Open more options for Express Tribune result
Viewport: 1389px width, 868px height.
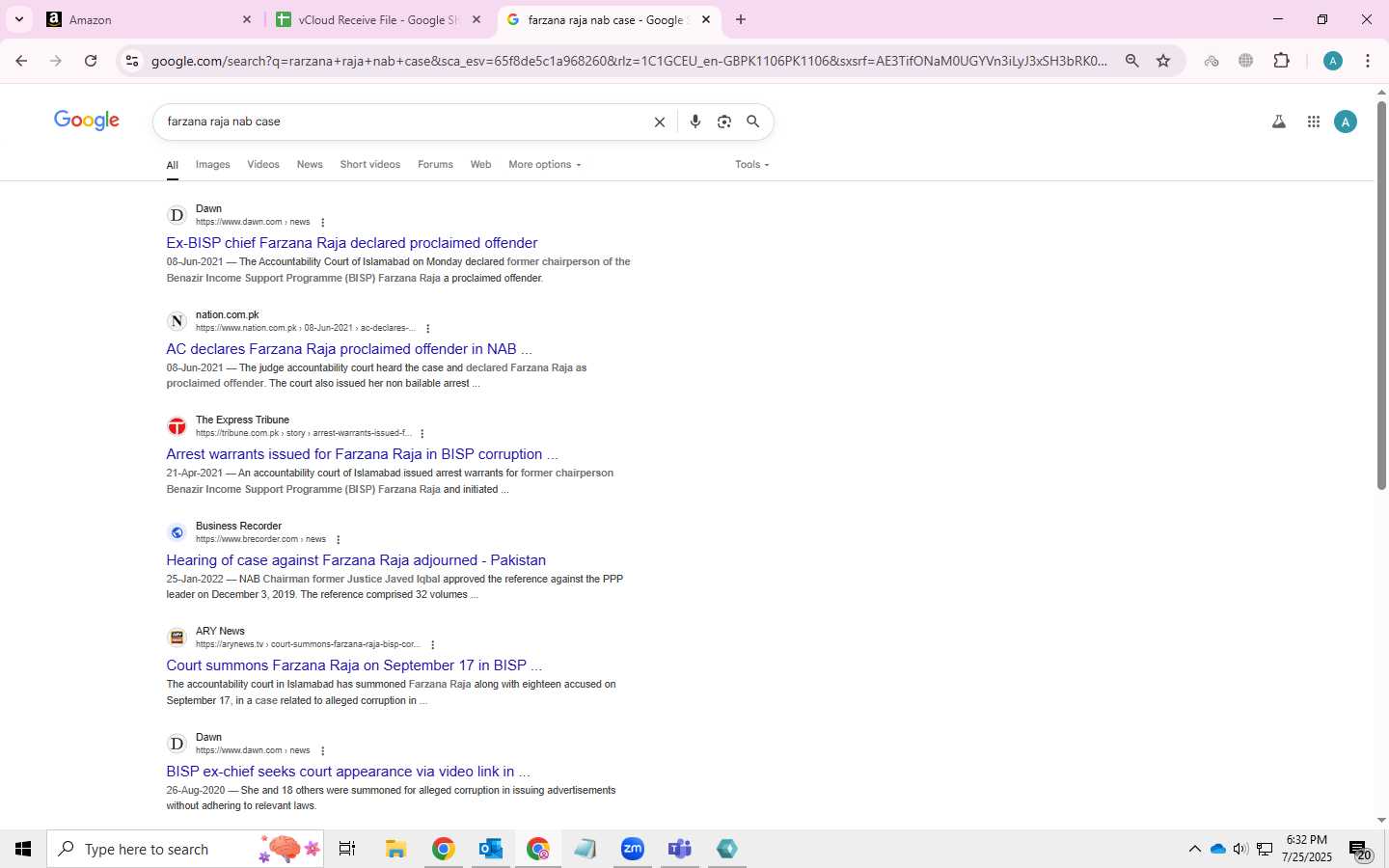point(422,434)
